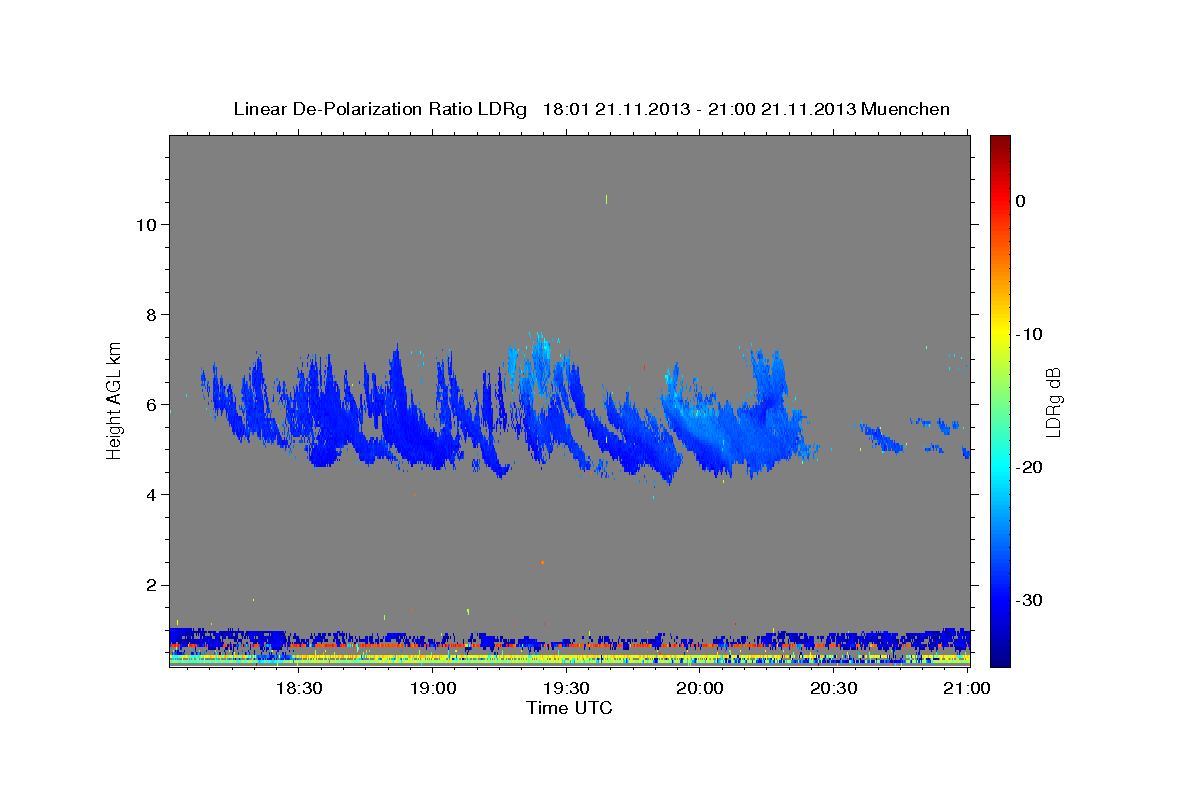Click the '18:30' time axis label
Screen dimensions: 1200x800
(x=299, y=688)
